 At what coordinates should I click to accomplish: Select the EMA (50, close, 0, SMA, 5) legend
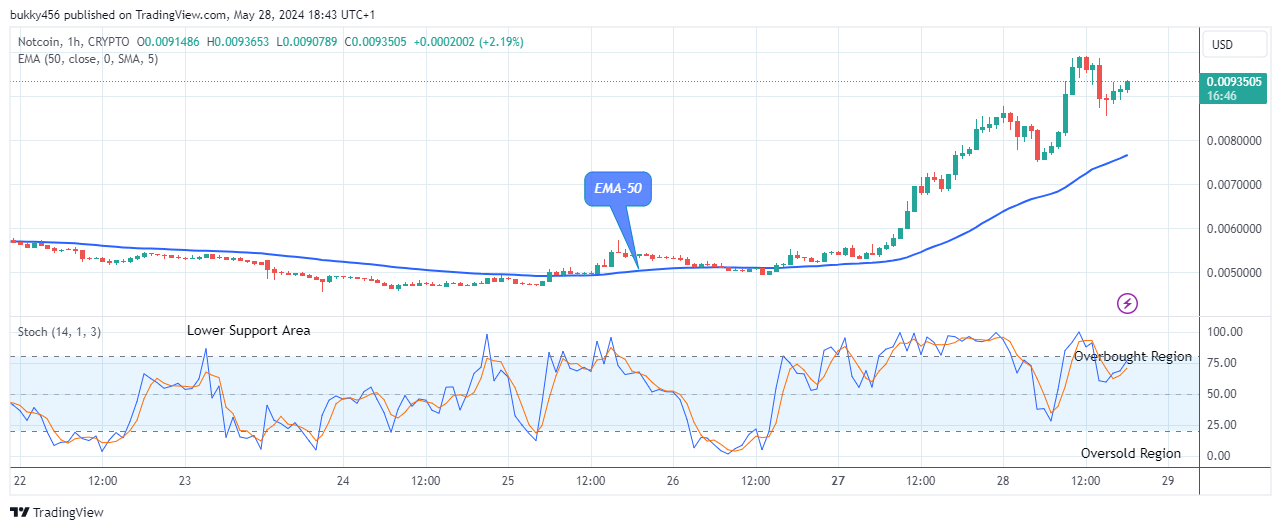(88, 59)
